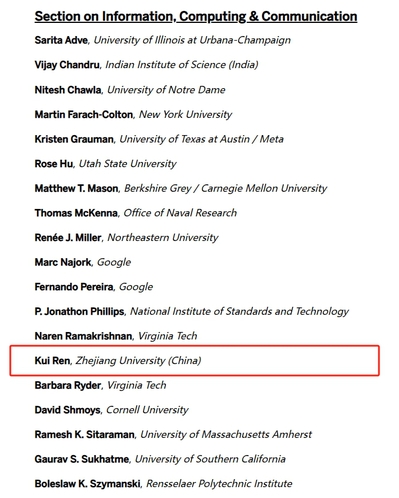The image size is (399, 498).
Task: Click on Rose Hu, Utah State University
Action: (x=105, y=164)
